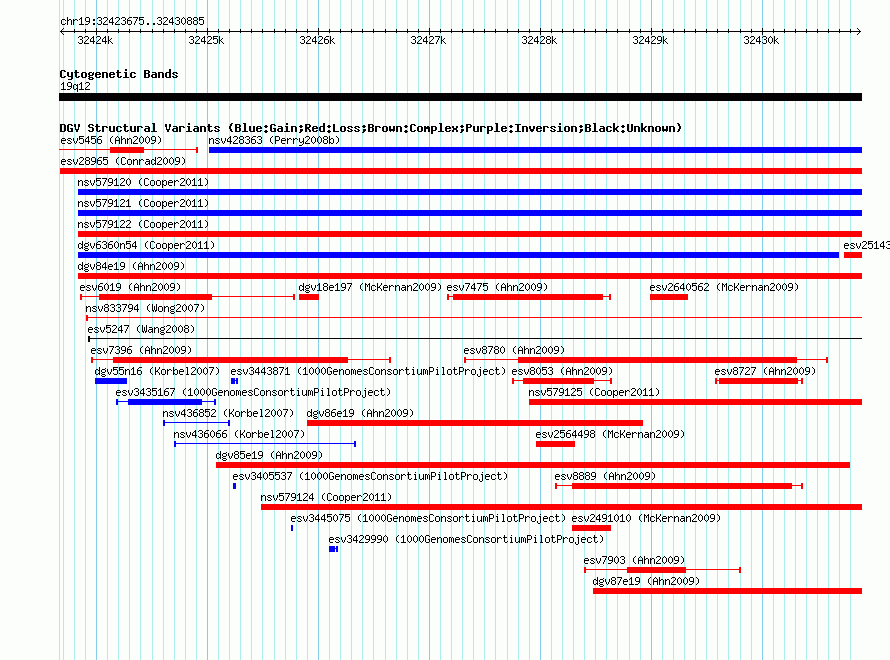Open the esv28965 (Conrad2009) variant label
The height and width of the screenshot is (660, 890).
tap(123, 161)
